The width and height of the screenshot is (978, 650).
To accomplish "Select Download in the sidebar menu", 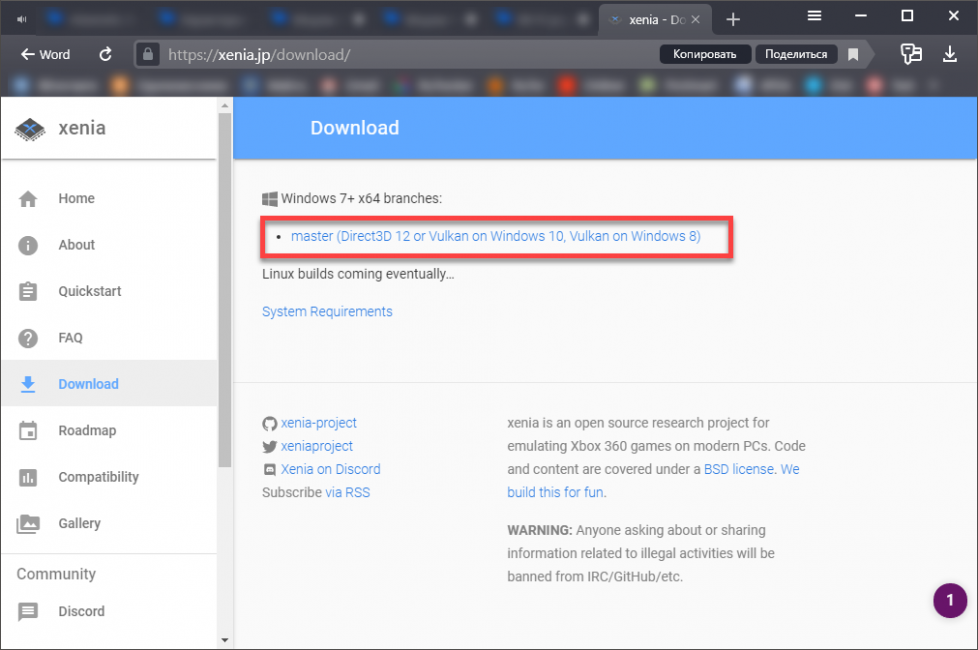I will click(88, 384).
